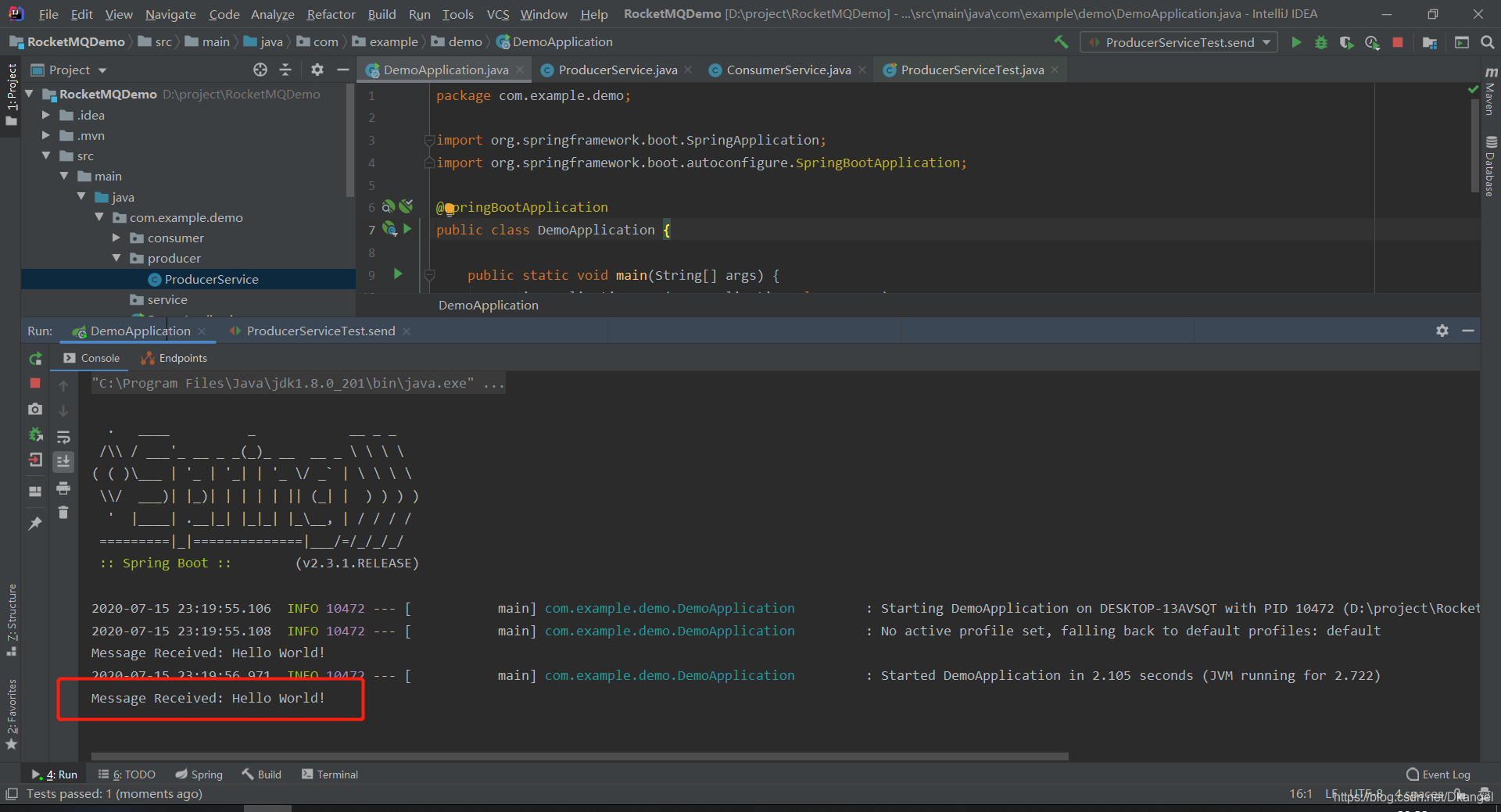Collapse the main folder
Screen dimensions: 1501x812
pyautogui.click(x=64, y=176)
